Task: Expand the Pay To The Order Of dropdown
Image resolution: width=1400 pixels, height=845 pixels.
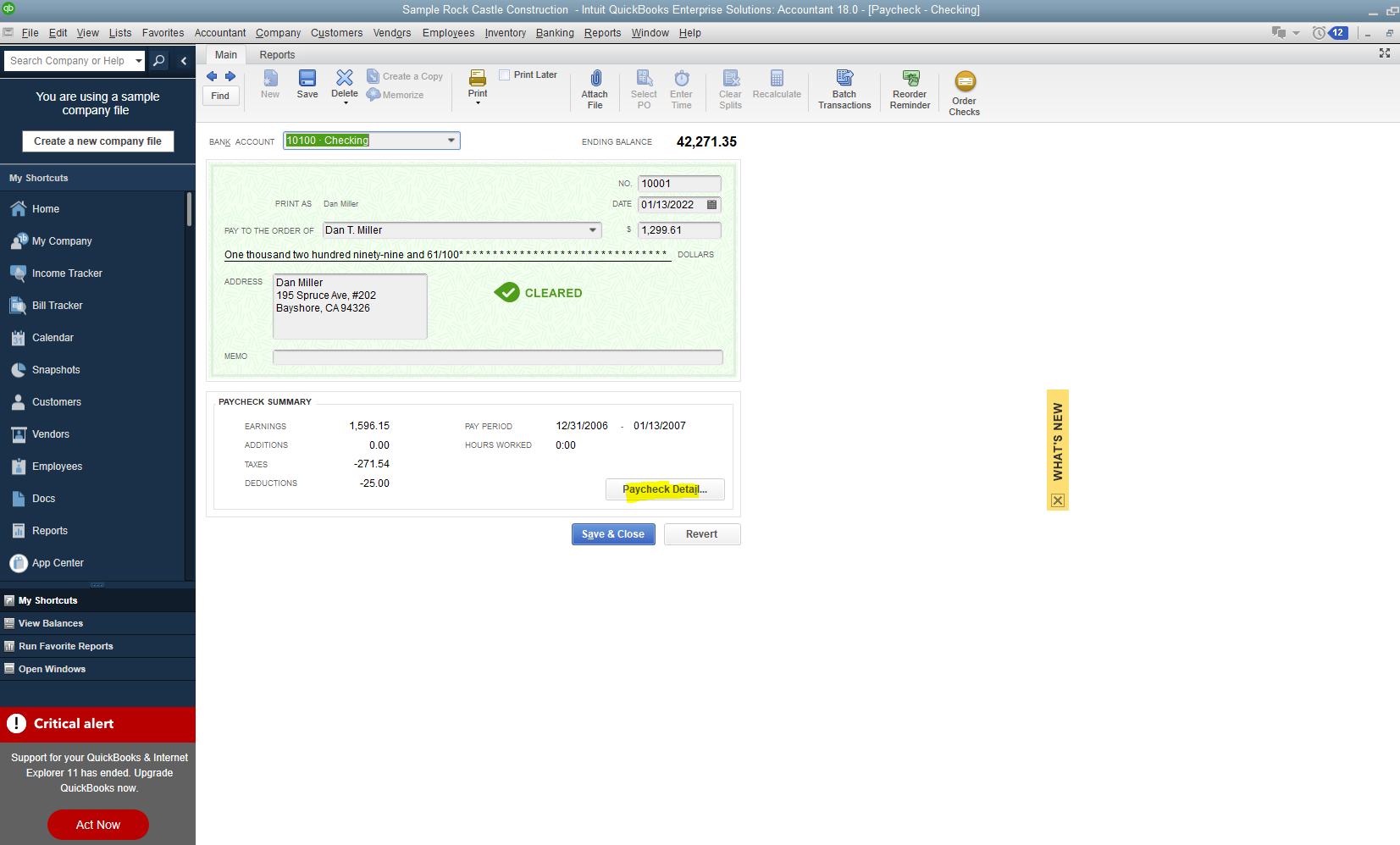Action: (x=592, y=229)
